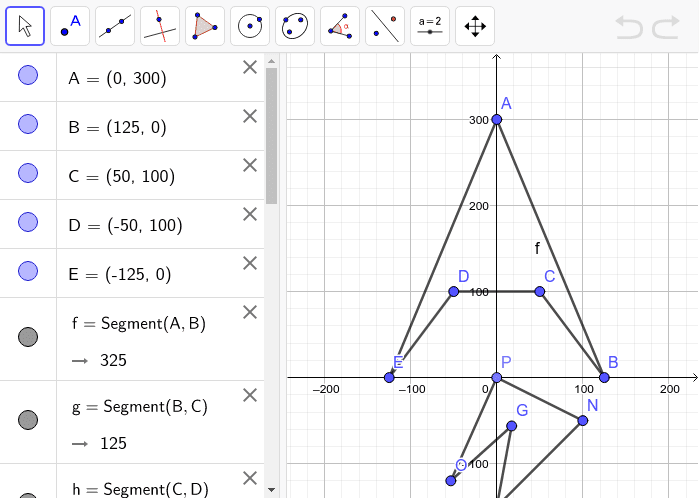
Task: Select the Point tool
Action: point(70,26)
